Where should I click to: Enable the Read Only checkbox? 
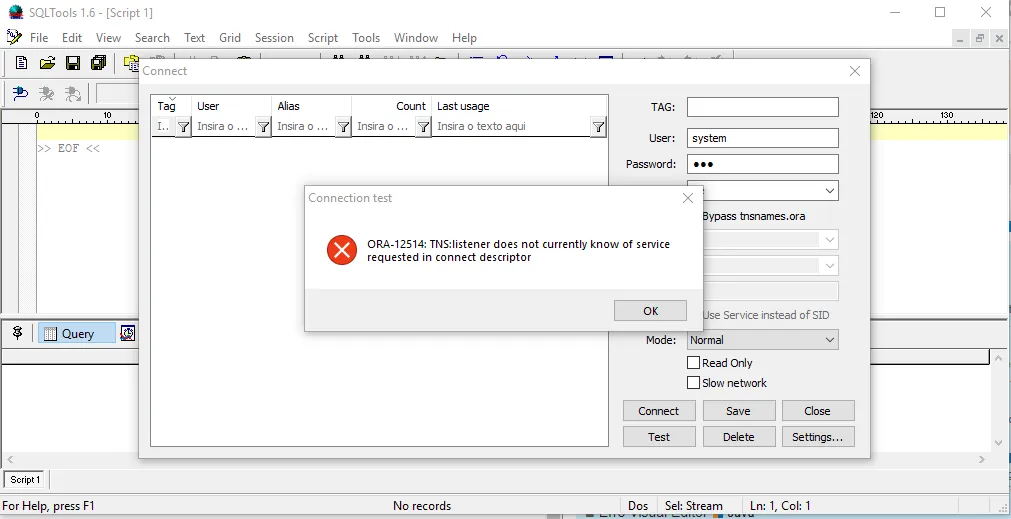pos(693,363)
